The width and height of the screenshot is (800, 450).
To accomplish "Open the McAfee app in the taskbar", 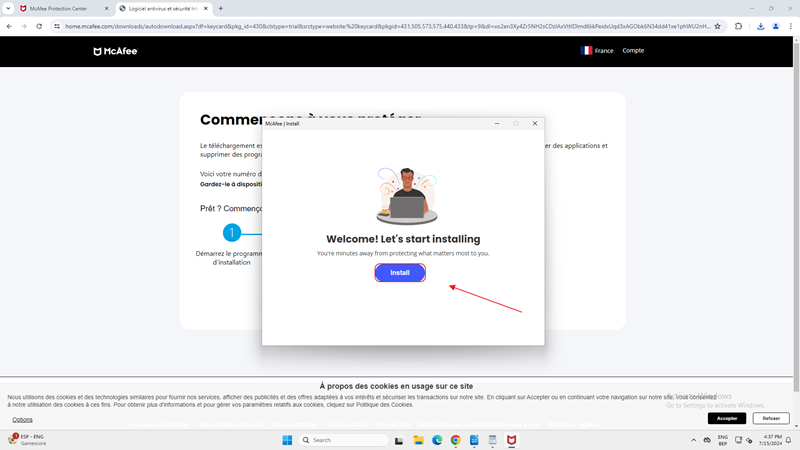I will coord(511,440).
